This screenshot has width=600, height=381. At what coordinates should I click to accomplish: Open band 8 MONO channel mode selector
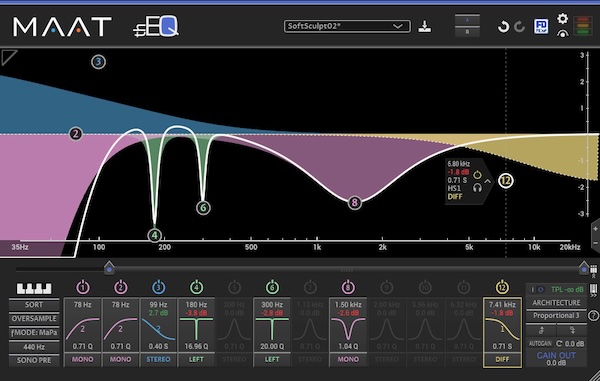348,360
